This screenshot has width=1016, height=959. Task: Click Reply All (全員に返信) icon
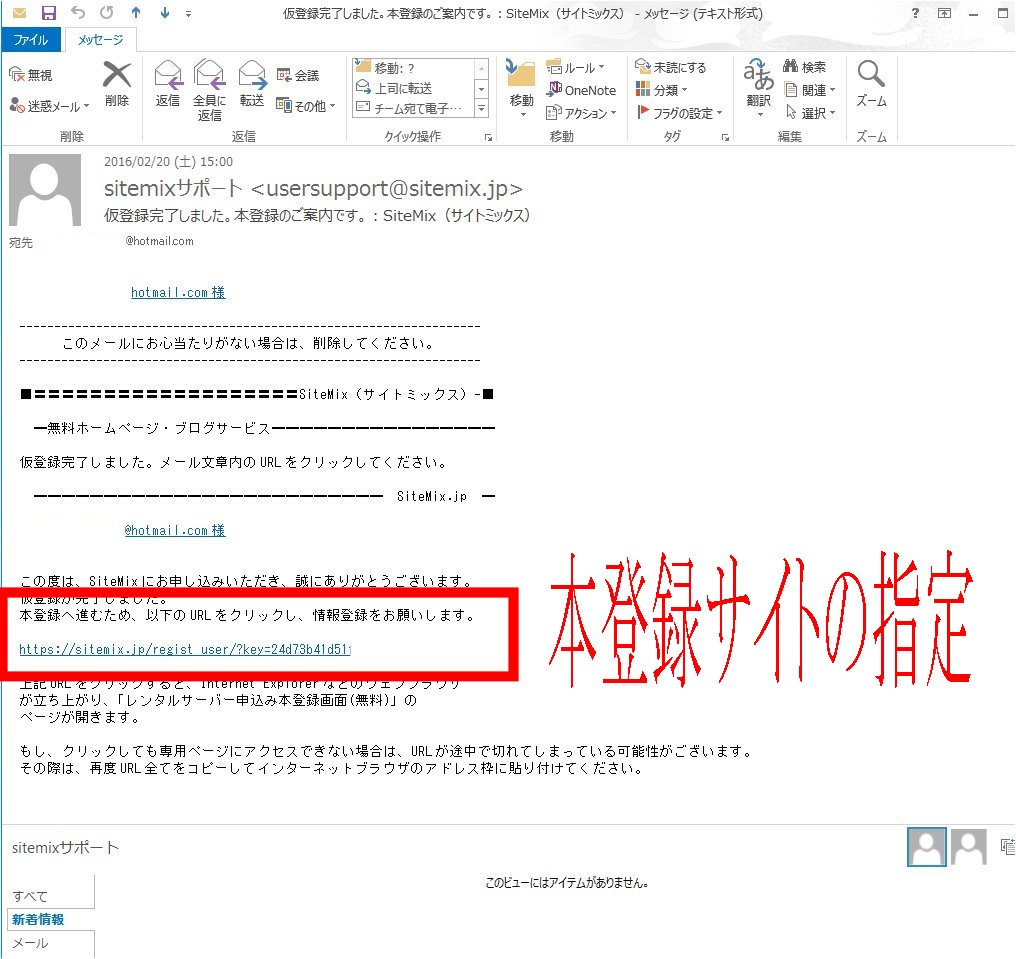pyautogui.click(x=209, y=85)
